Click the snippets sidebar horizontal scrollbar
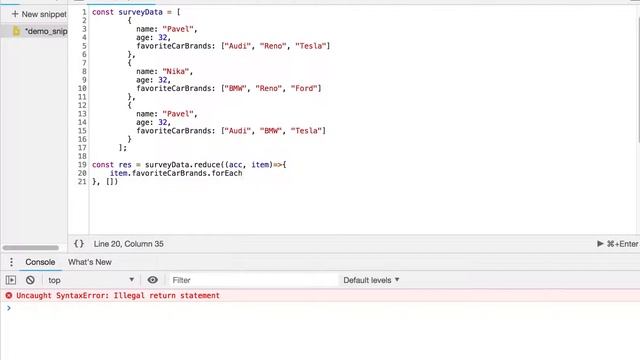640x360 pixels. (x=31, y=248)
